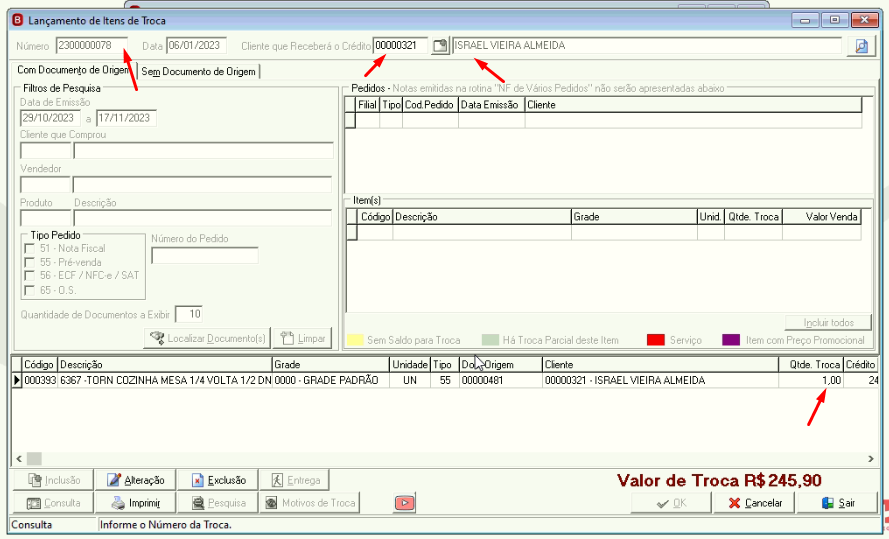Screen dimensions: 889x539
Task: Click the Cancelar button with red X
Action: pos(754,503)
